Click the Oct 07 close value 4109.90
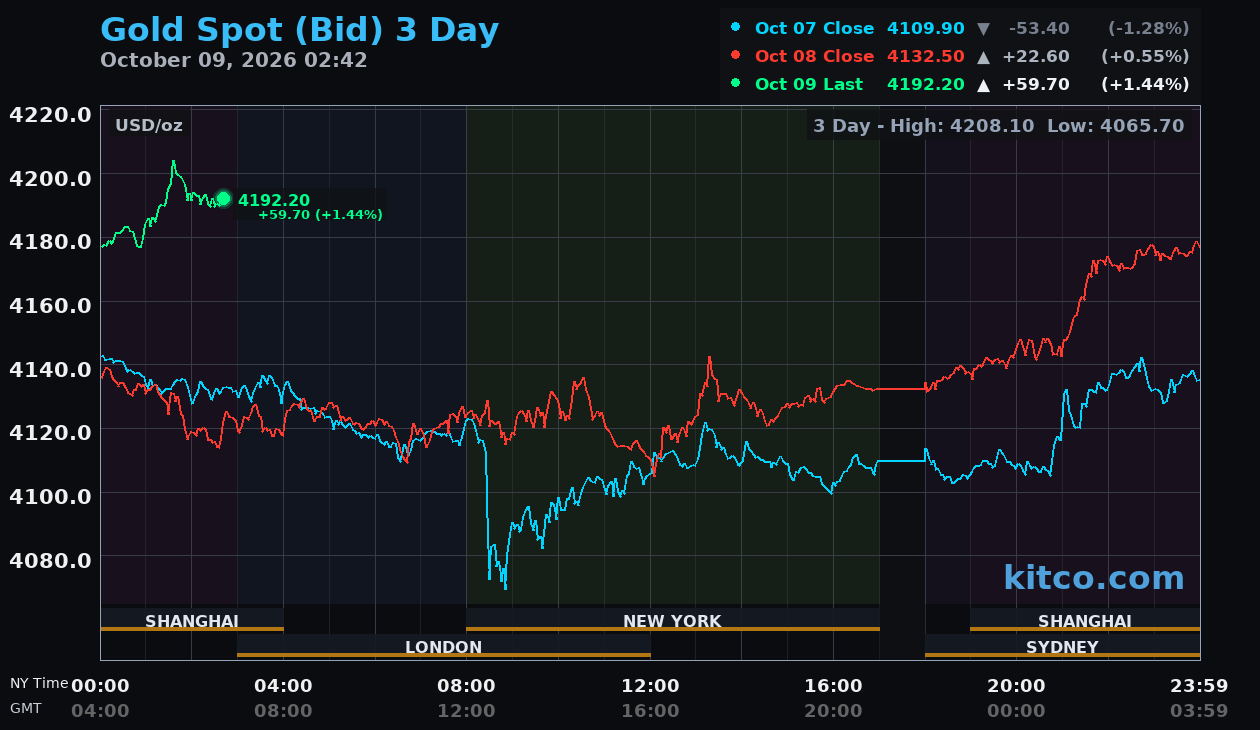The height and width of the screenshot is (730, 1260). [x=926, y=28]
